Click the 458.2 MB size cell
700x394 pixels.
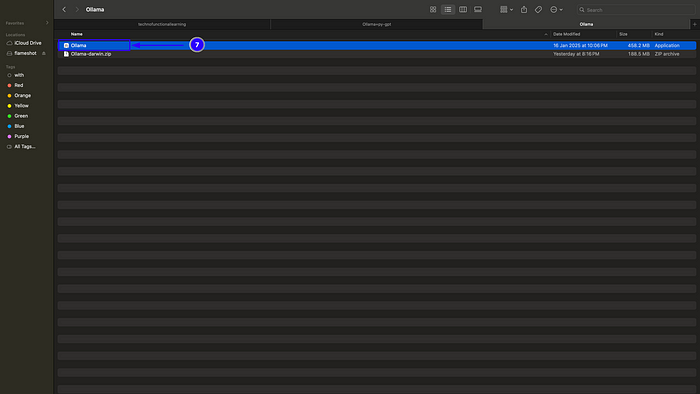pos(638,46)
